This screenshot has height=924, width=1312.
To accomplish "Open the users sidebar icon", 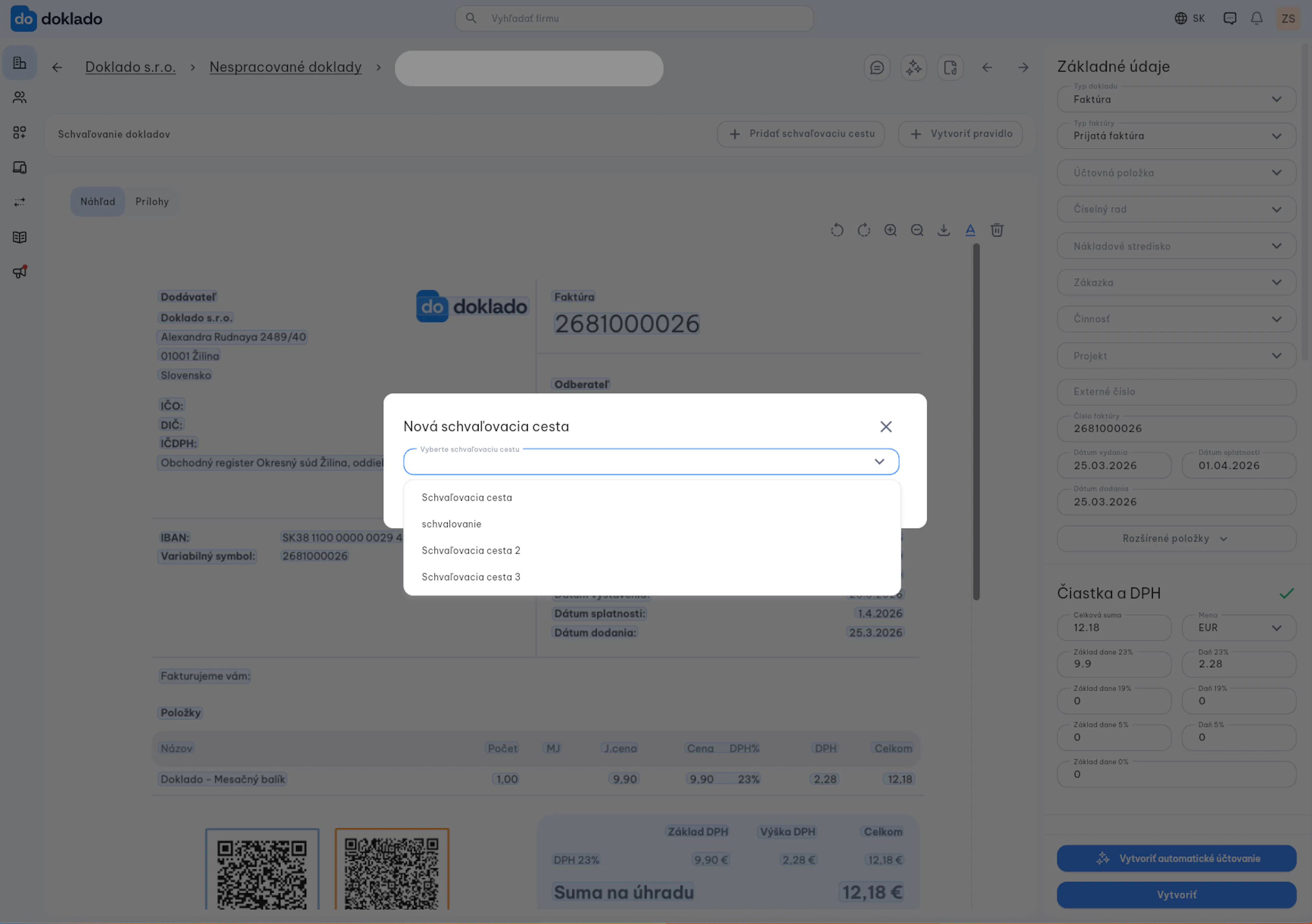I will (x=20, y=98).
